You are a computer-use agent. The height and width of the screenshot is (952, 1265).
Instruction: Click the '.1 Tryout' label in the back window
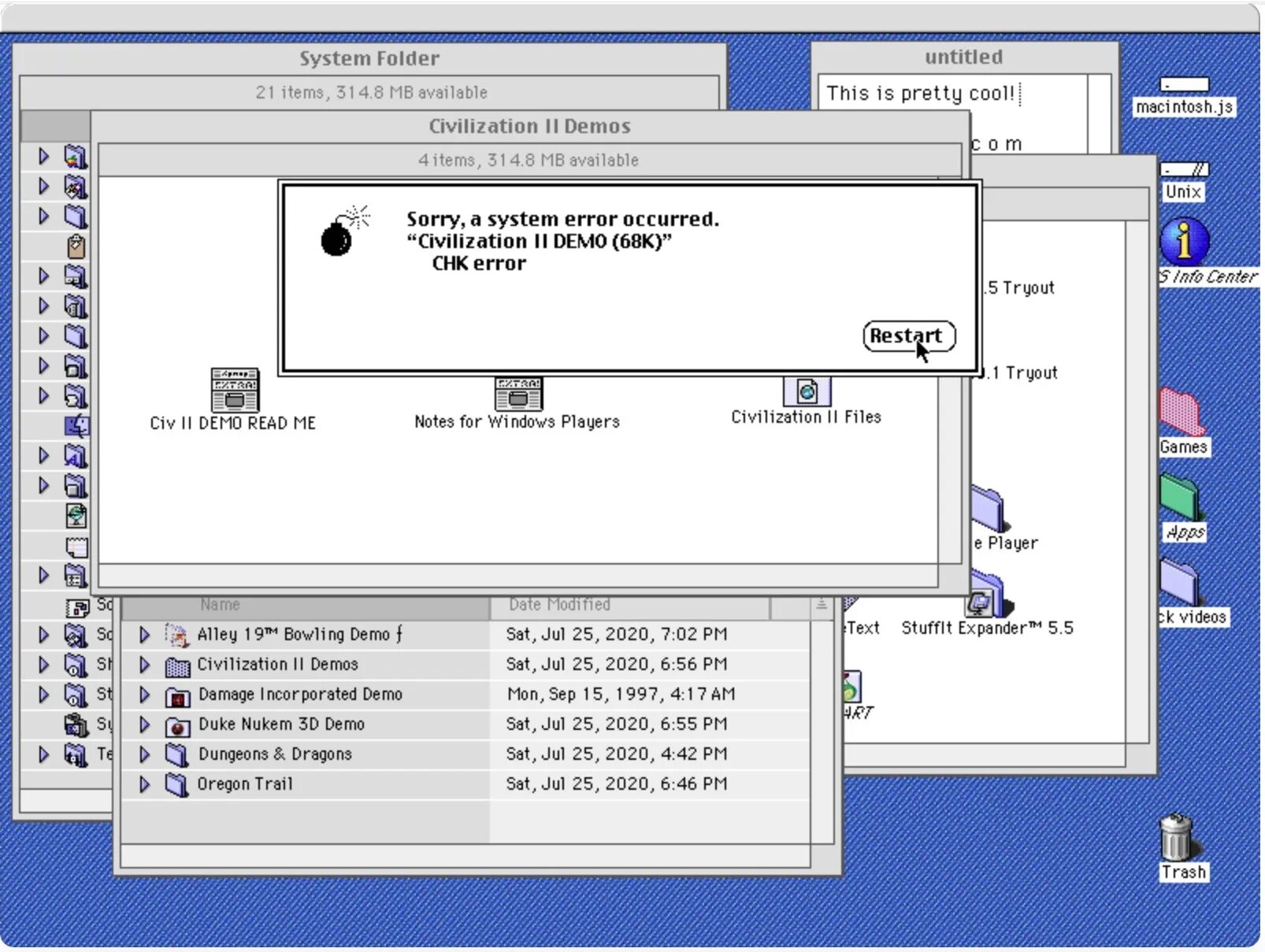1019,373
